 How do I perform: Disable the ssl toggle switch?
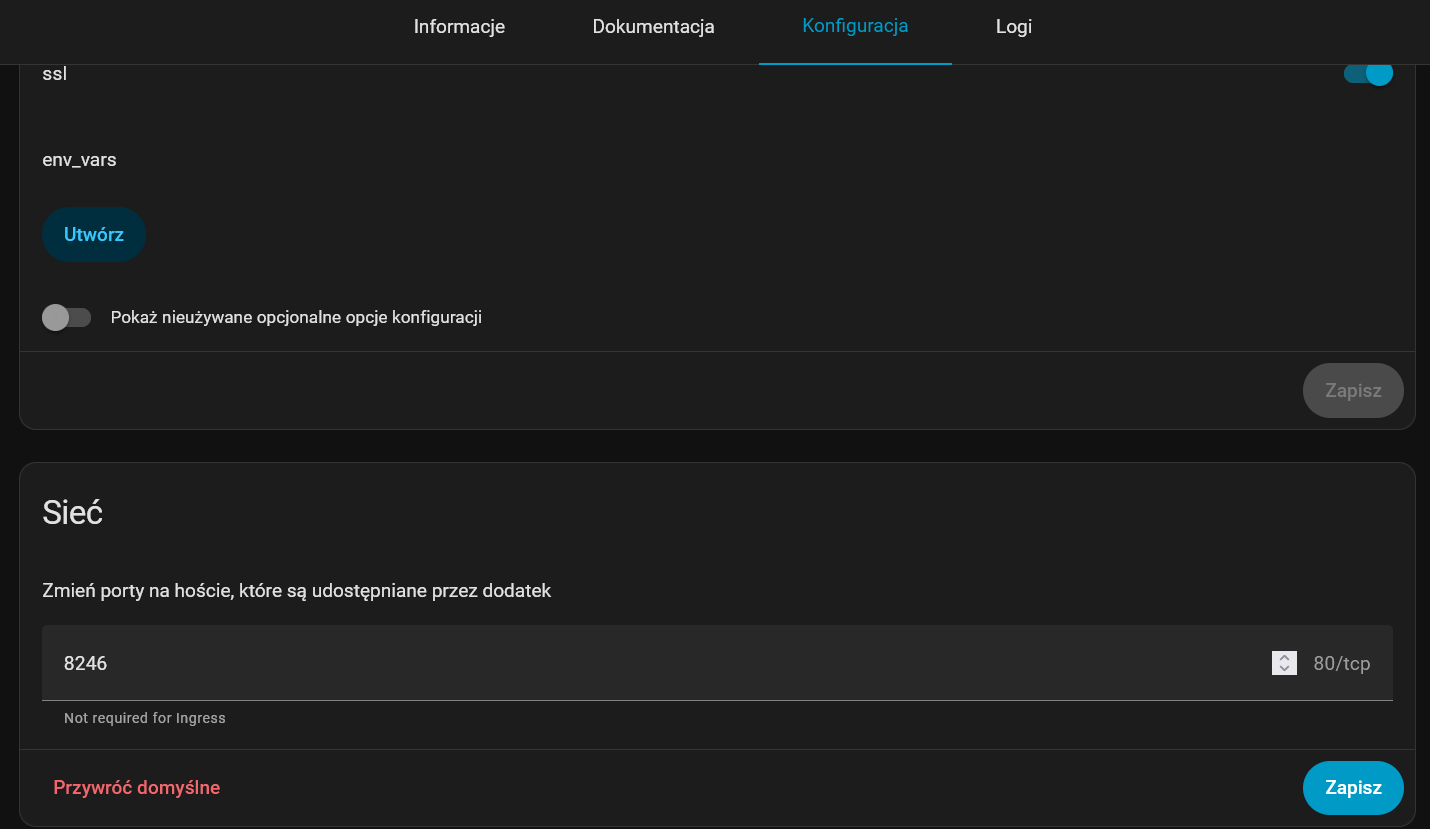coord(1368,73)
